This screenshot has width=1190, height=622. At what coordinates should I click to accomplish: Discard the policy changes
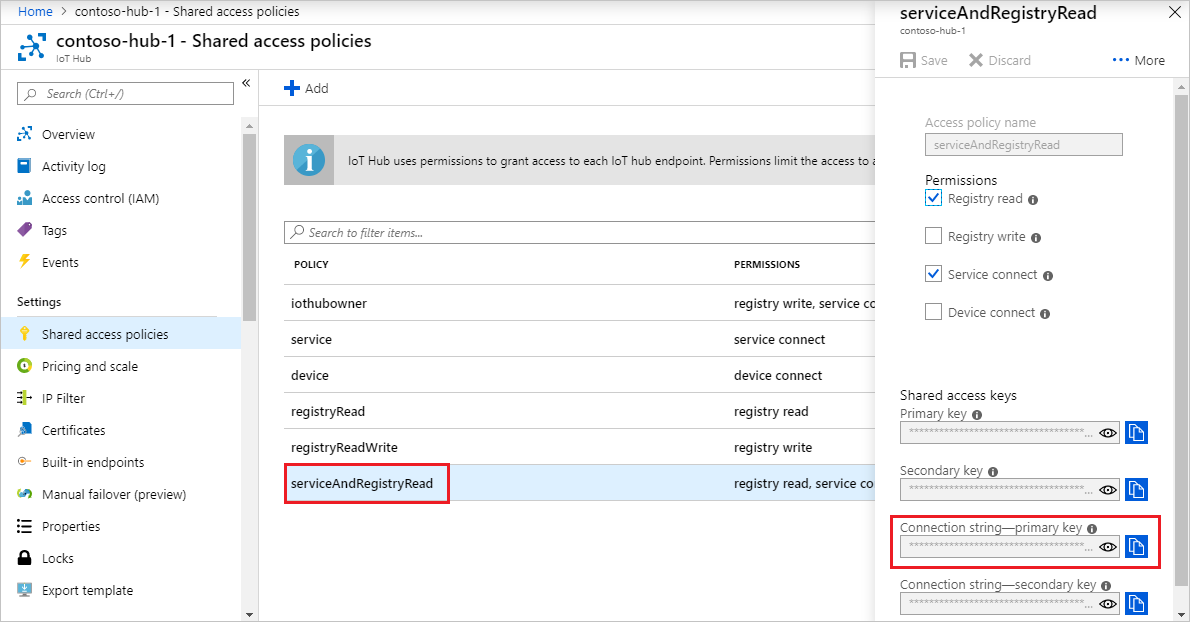click(x=1000, y=61)
